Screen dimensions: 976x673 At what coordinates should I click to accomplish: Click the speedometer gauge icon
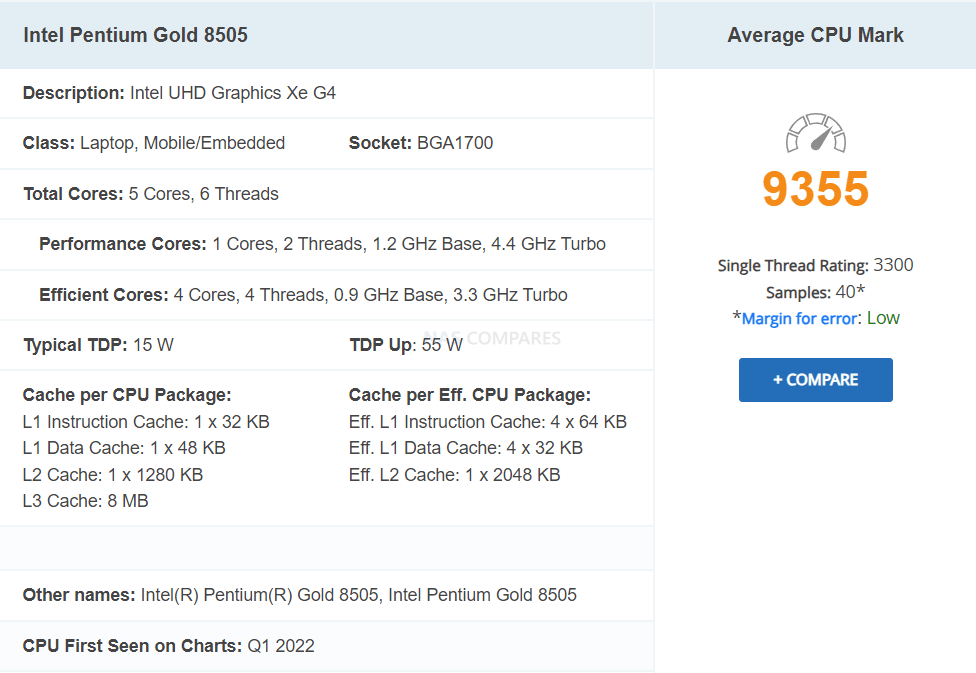tap(815, 133)
